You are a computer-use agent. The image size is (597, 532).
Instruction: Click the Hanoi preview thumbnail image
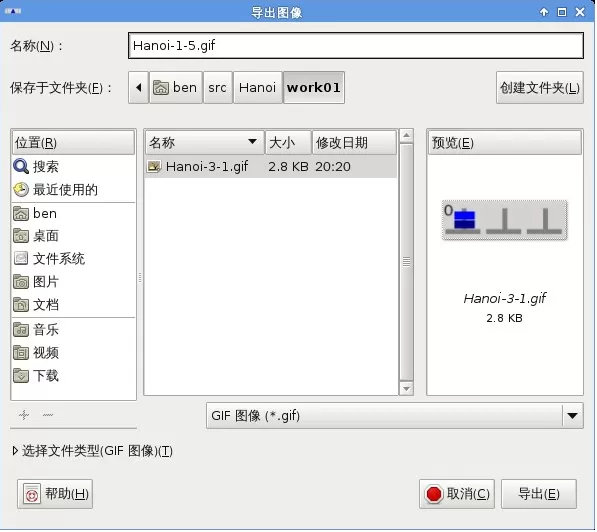504,220
